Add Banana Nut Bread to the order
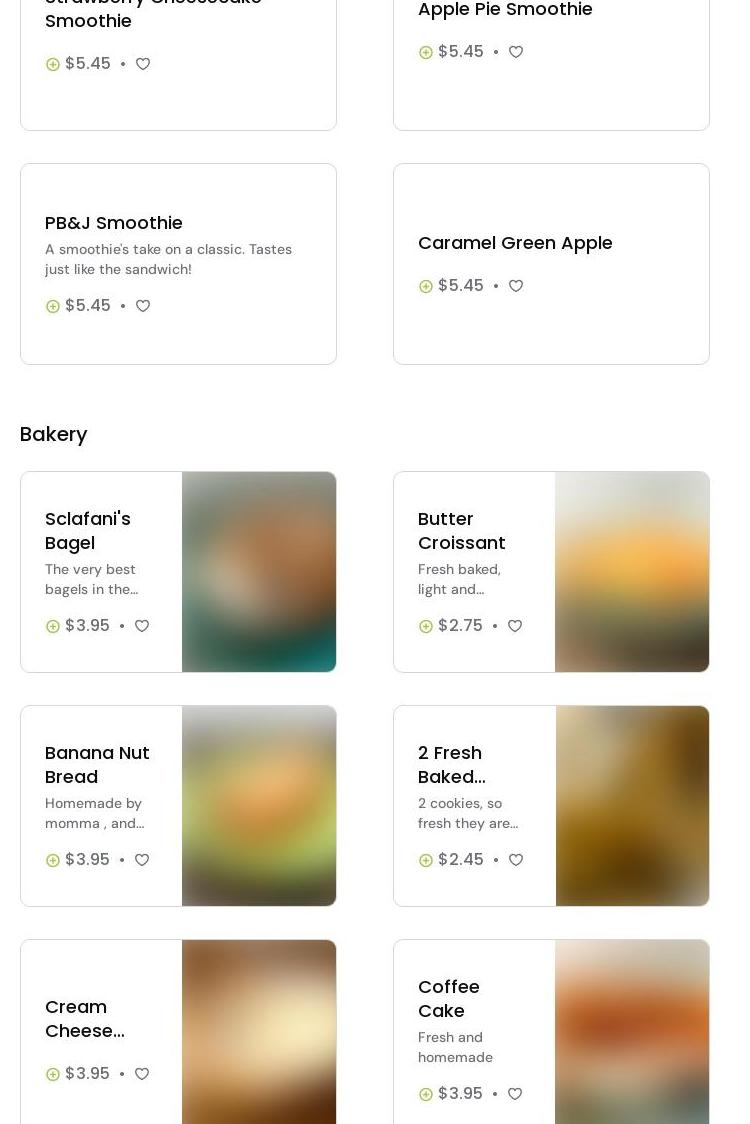Screen dimensions: 750x1124 click(x=53, y=860)
